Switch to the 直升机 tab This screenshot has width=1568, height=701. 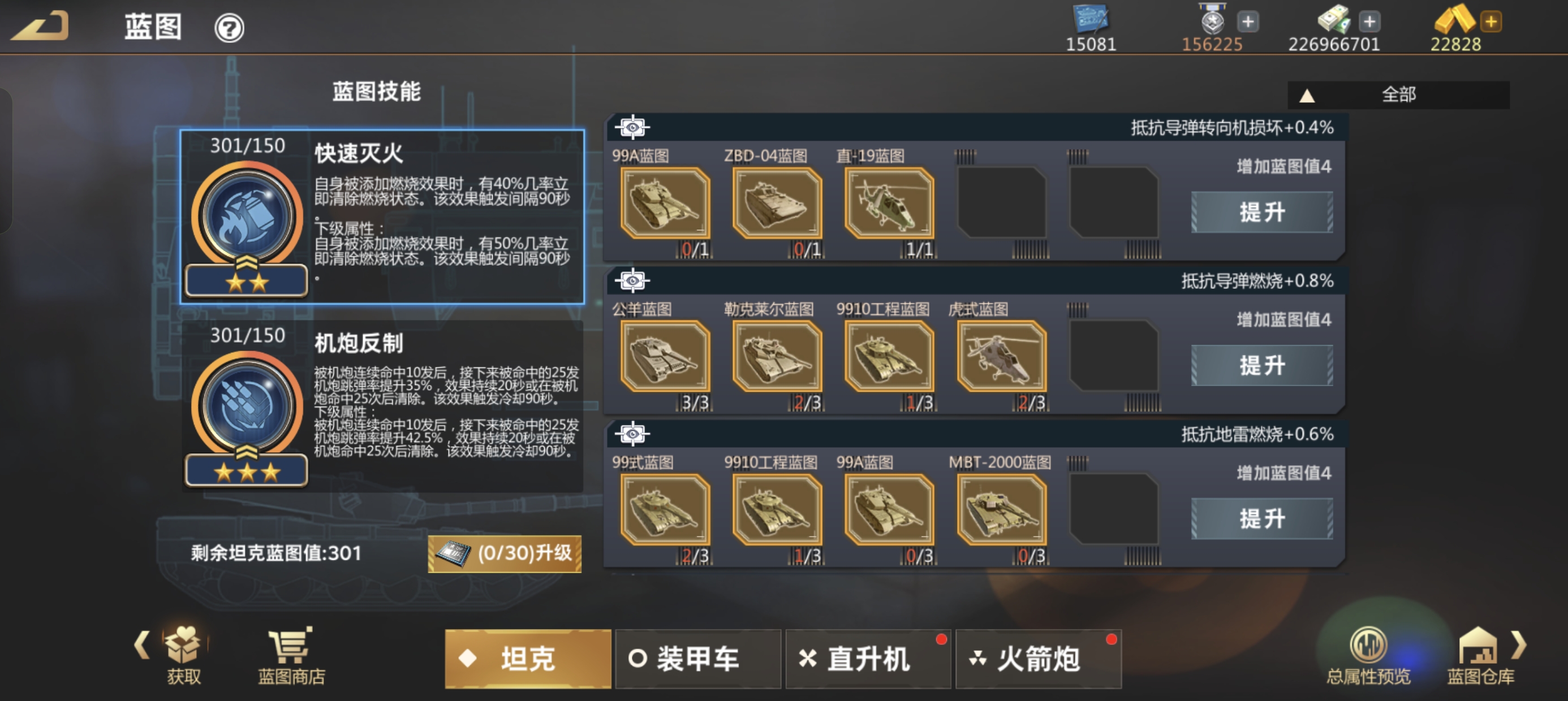point(868,659)
